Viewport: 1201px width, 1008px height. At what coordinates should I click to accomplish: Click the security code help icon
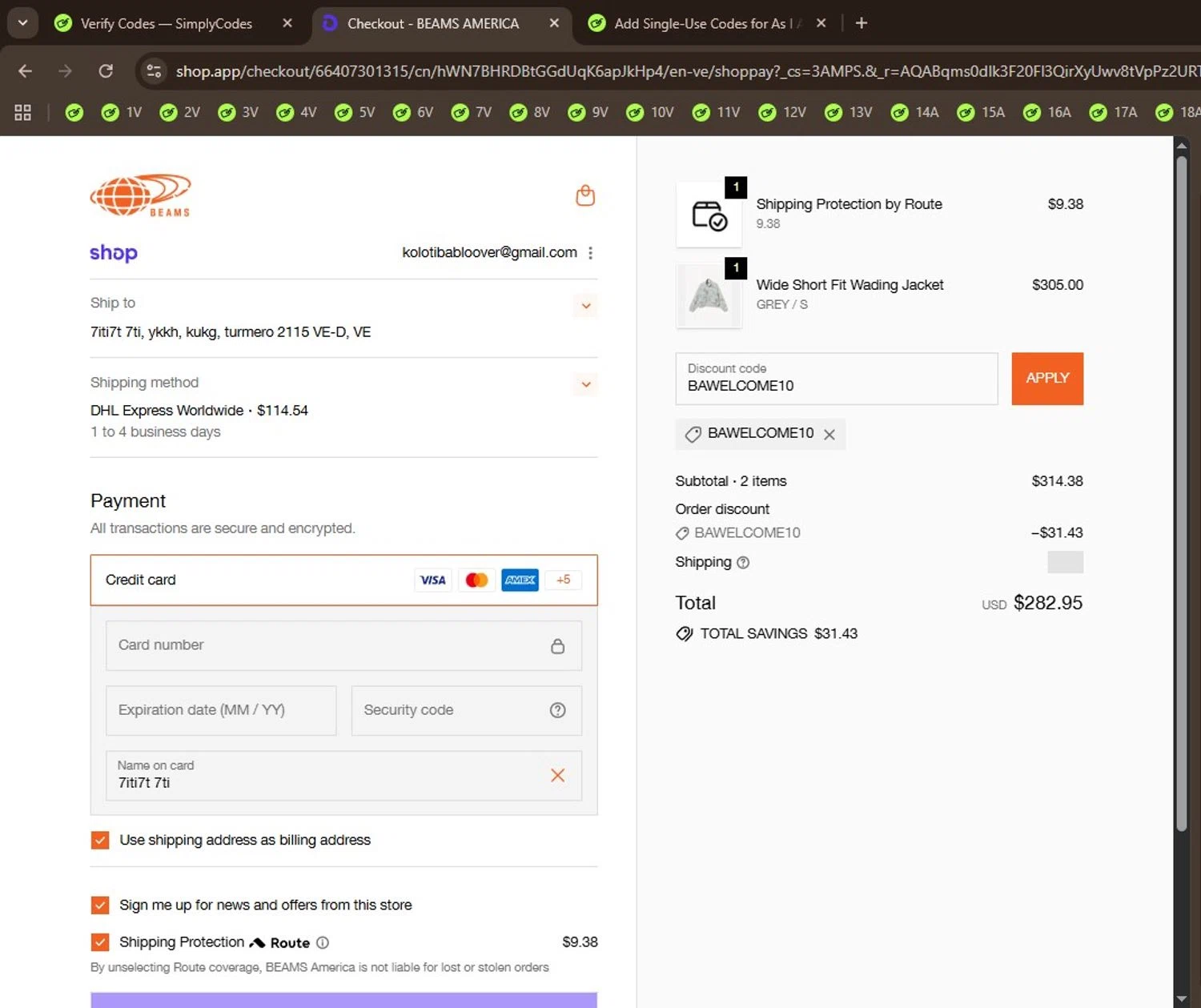(x=558, y=710)
